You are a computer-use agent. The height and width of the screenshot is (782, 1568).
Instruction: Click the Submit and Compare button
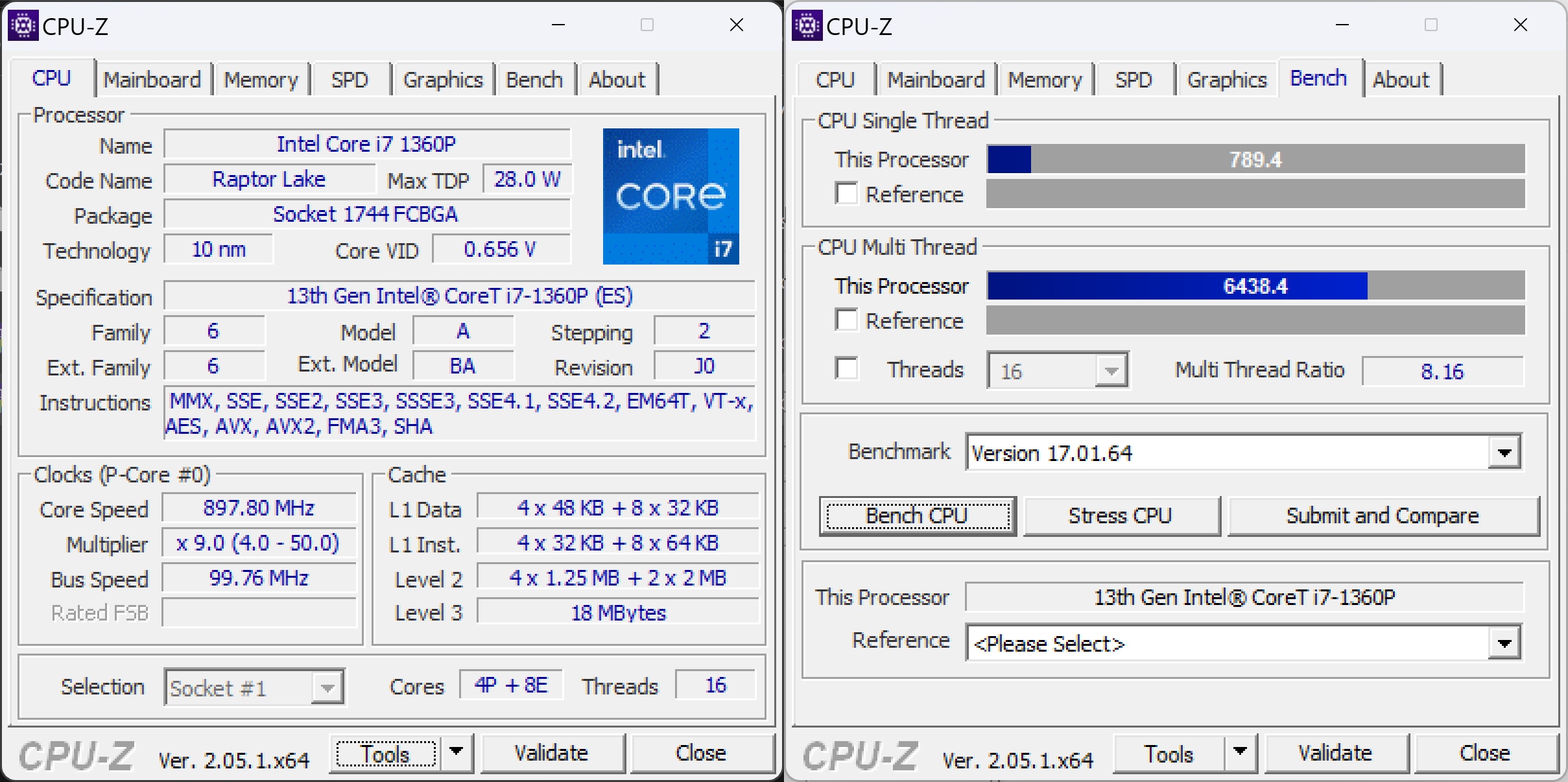coord(1383,516)
